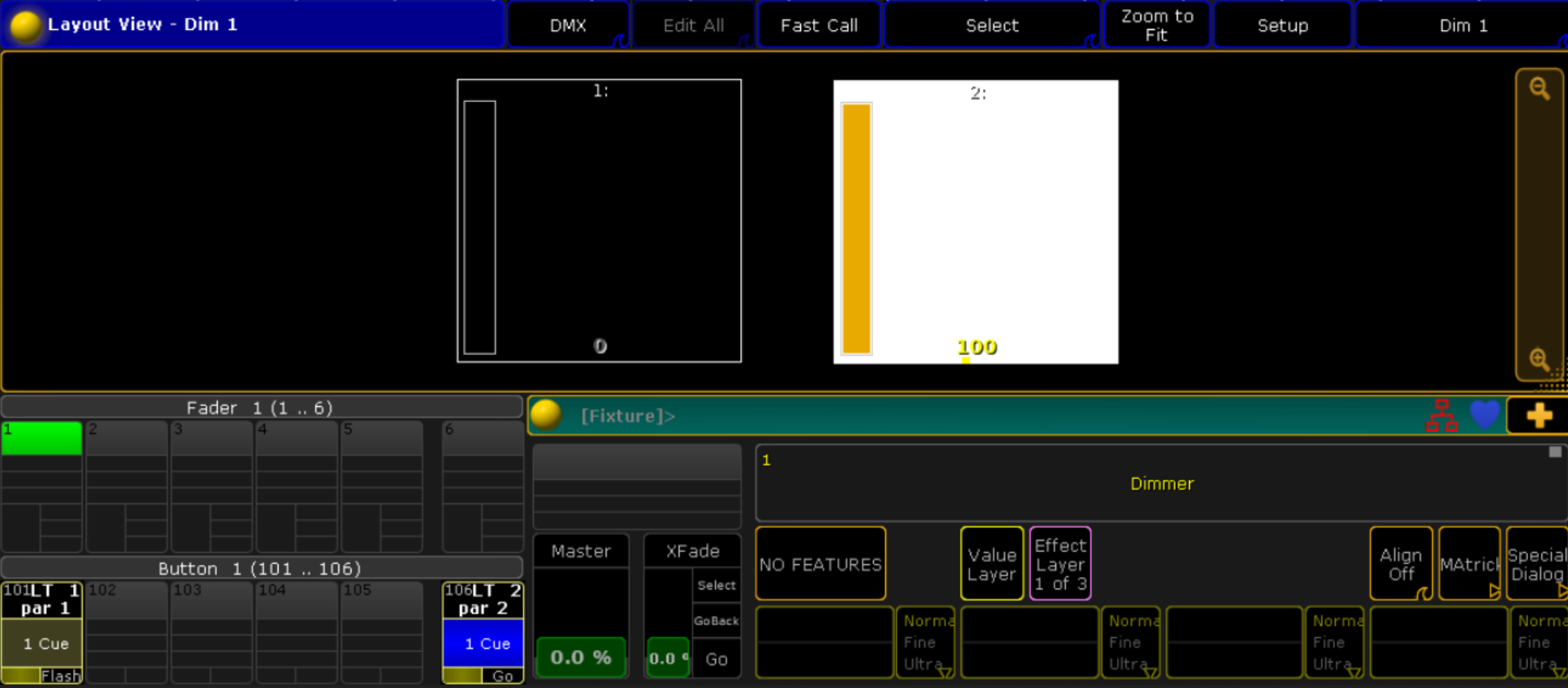
Task: Click the Button 1 (101 .. 106) page header
Action: [261, 568]
